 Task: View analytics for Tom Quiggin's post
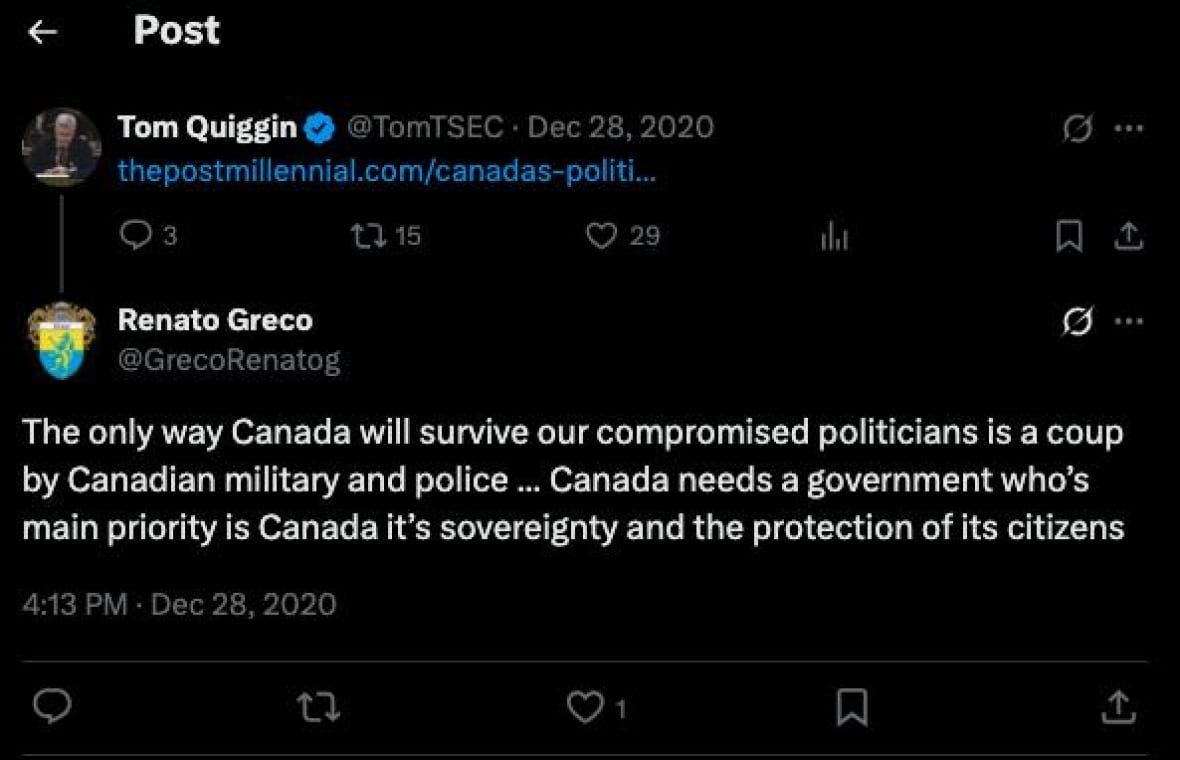(x=834, y=236)
